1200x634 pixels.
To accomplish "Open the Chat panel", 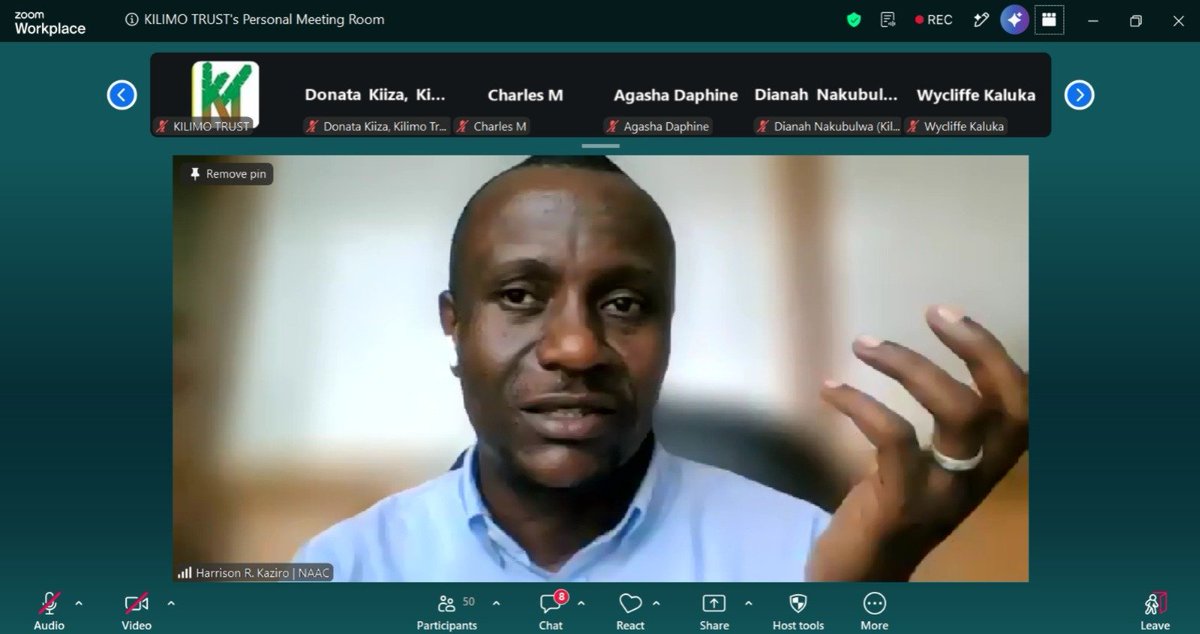I will coord(551,610).
